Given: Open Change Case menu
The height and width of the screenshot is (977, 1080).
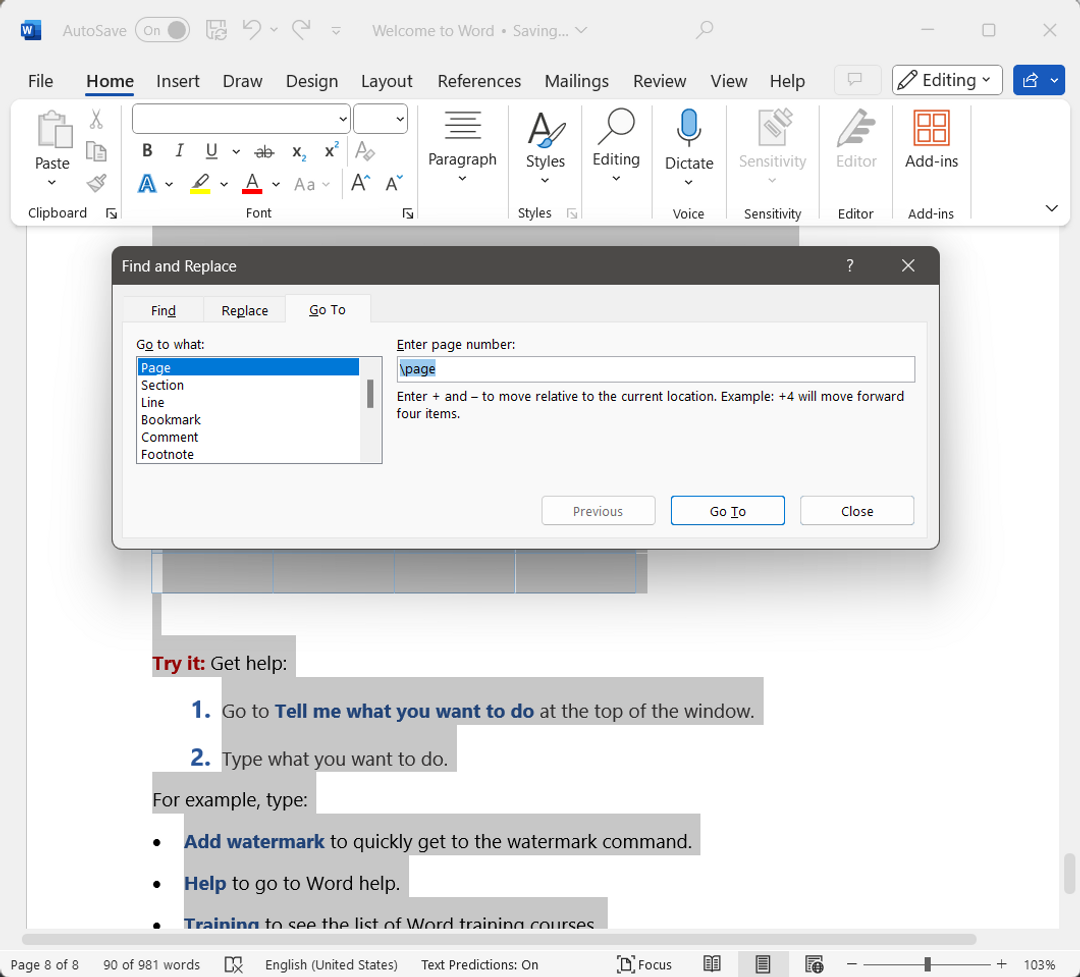Looking at the screenshot, I should coord(312,184).
